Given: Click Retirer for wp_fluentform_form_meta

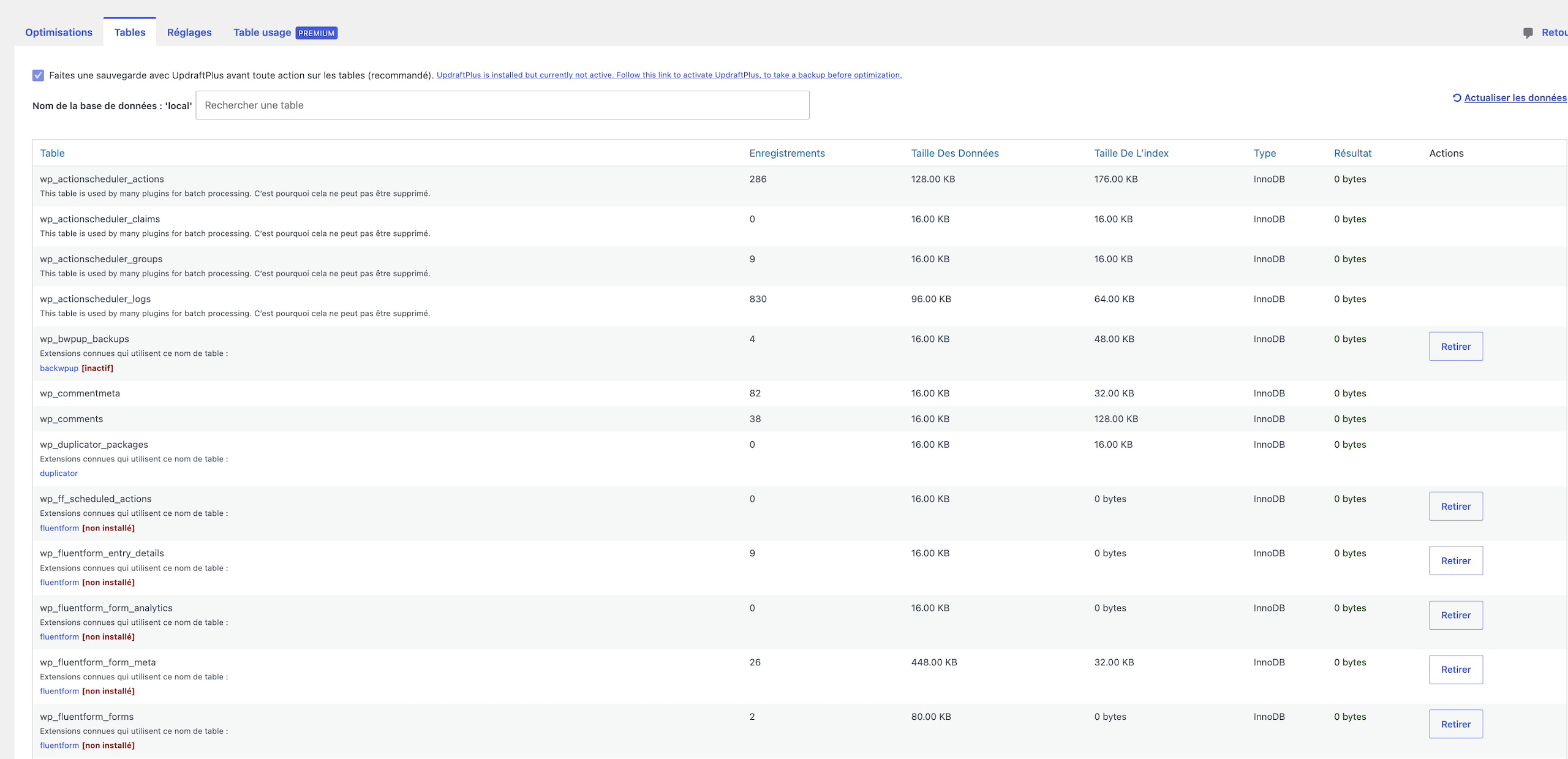Looking at the screenshot, I should pyautogui.click(x=1456, y=670).
